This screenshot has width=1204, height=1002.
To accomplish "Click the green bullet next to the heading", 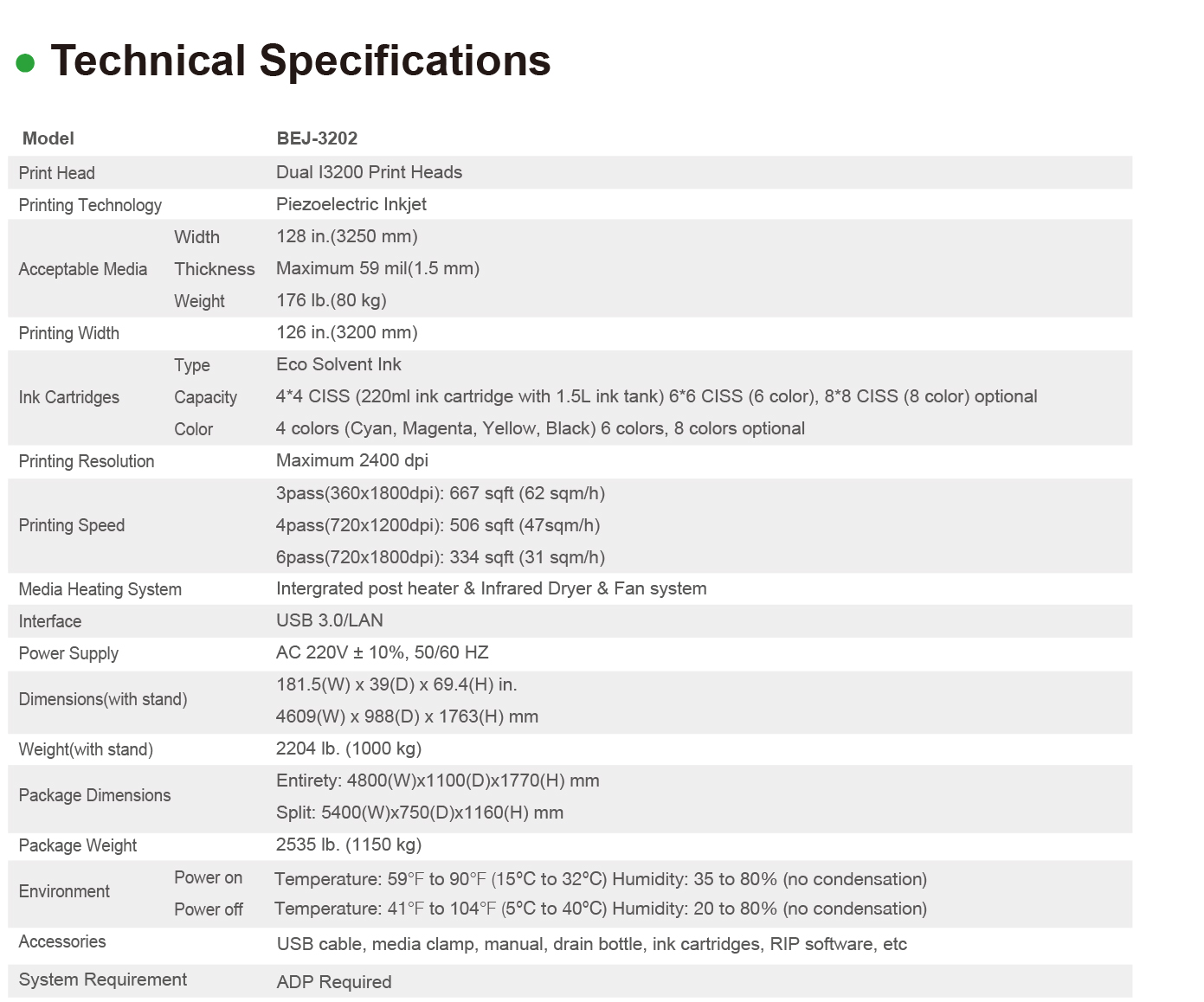I will 25,63.
